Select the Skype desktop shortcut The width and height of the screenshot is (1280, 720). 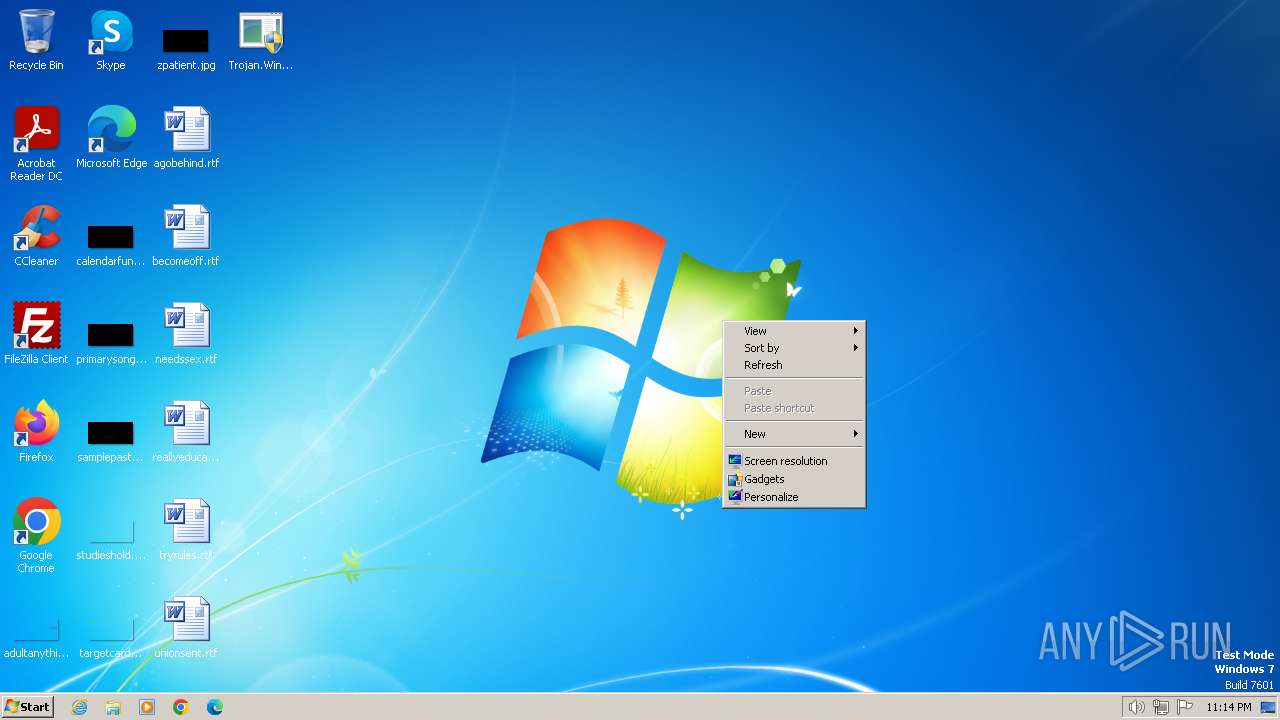coord(111,40)
